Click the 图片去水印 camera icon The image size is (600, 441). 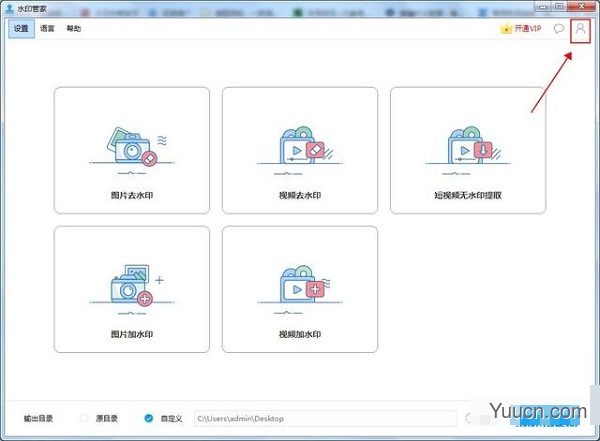point(132,151)
